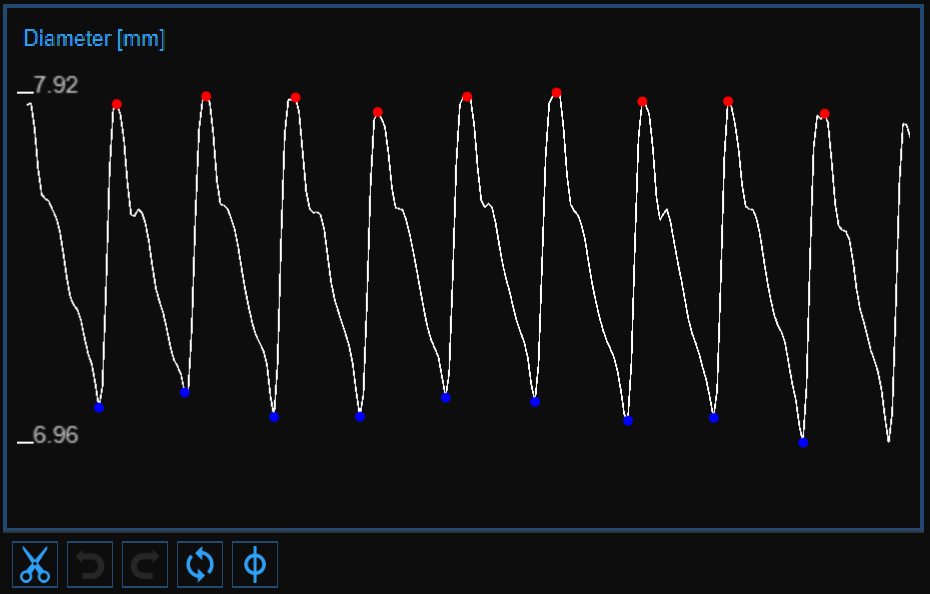The image size is (930, 594).
Task: Pick the third blue trough marker from left
Action: (x=274, y=417)
